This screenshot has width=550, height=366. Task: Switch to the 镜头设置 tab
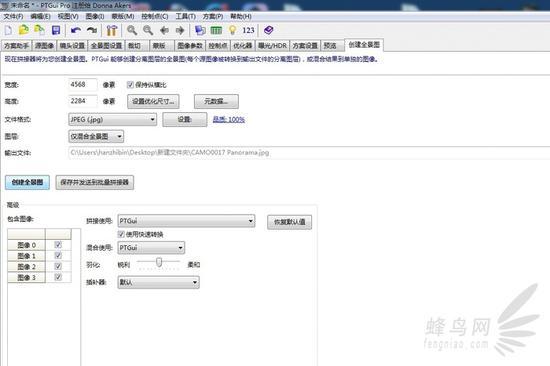72,46
